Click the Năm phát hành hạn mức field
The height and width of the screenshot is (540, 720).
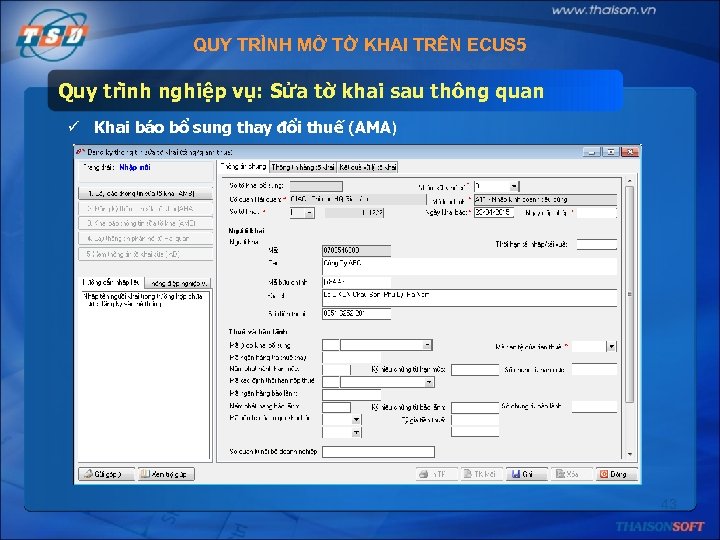tap(336, 370)
